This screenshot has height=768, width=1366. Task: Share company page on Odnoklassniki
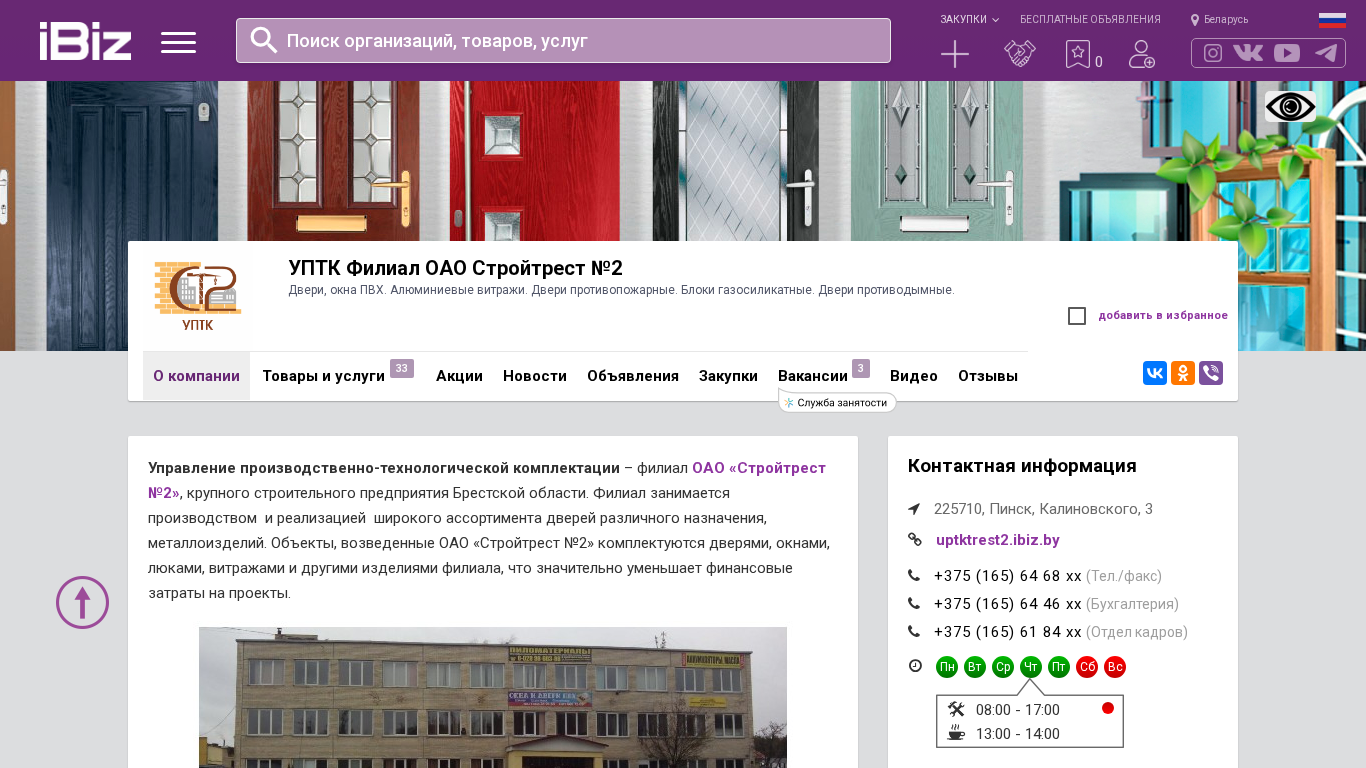click(1183, 373)
